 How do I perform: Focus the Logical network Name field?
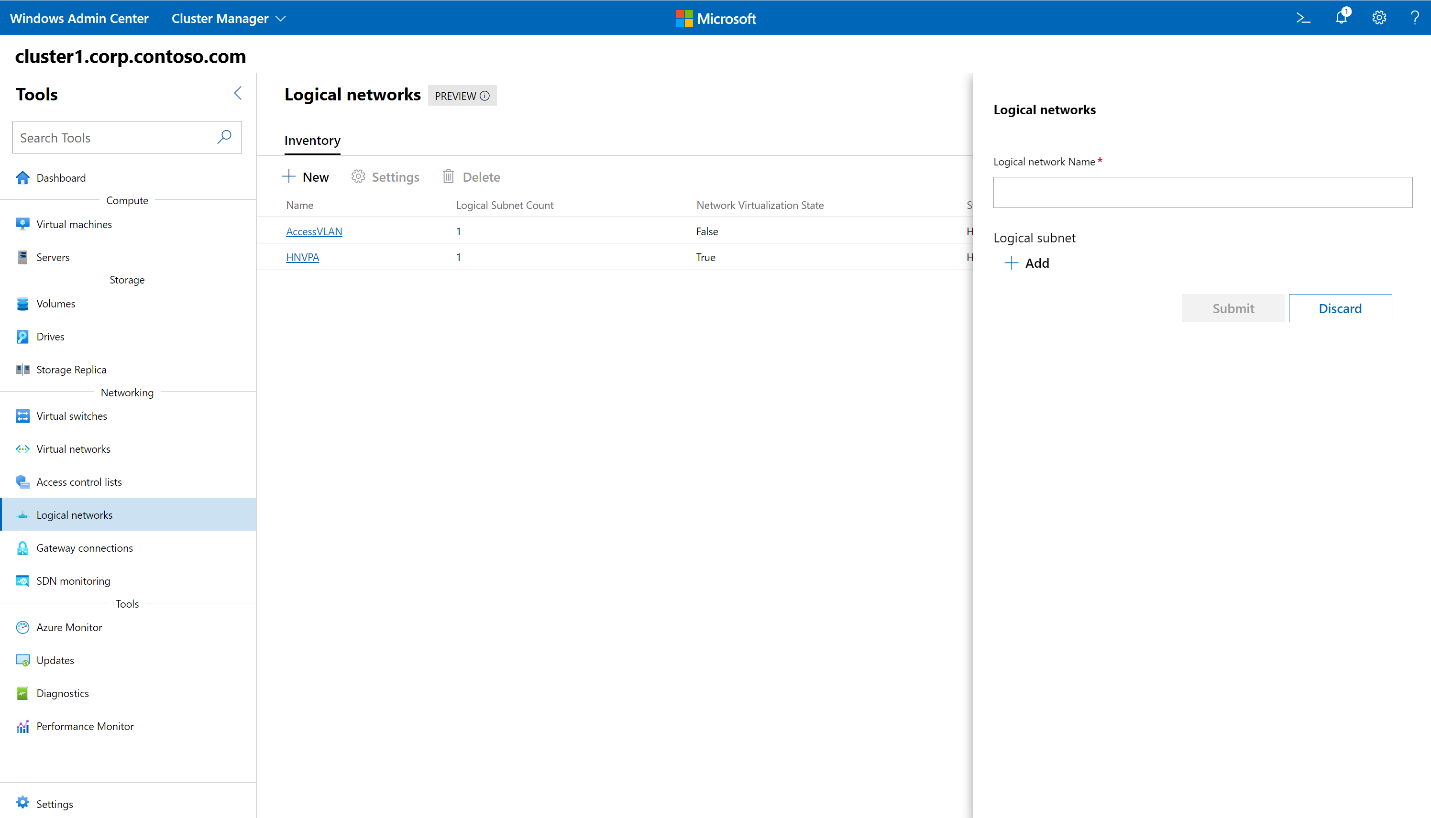(1203, 192)
